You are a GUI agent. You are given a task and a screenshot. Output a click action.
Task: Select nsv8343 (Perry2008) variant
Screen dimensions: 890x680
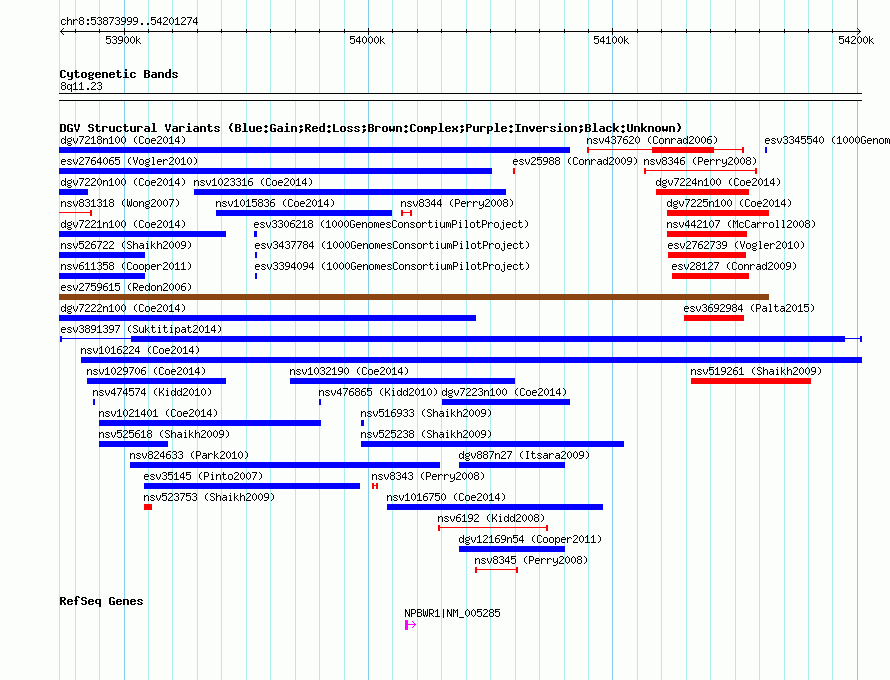coord(375,486)
